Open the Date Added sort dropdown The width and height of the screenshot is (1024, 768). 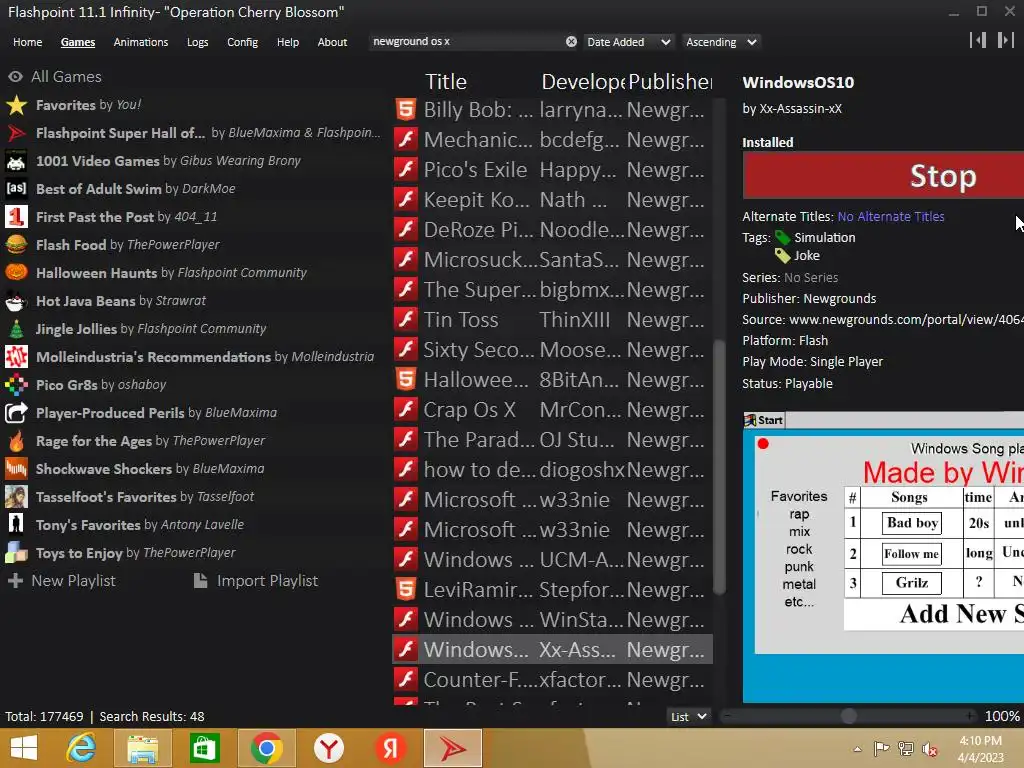click(x=628, y=42)
